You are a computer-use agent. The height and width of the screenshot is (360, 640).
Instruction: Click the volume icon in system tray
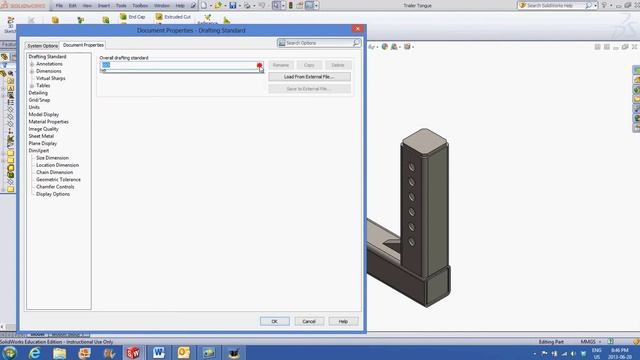point(573,353)
